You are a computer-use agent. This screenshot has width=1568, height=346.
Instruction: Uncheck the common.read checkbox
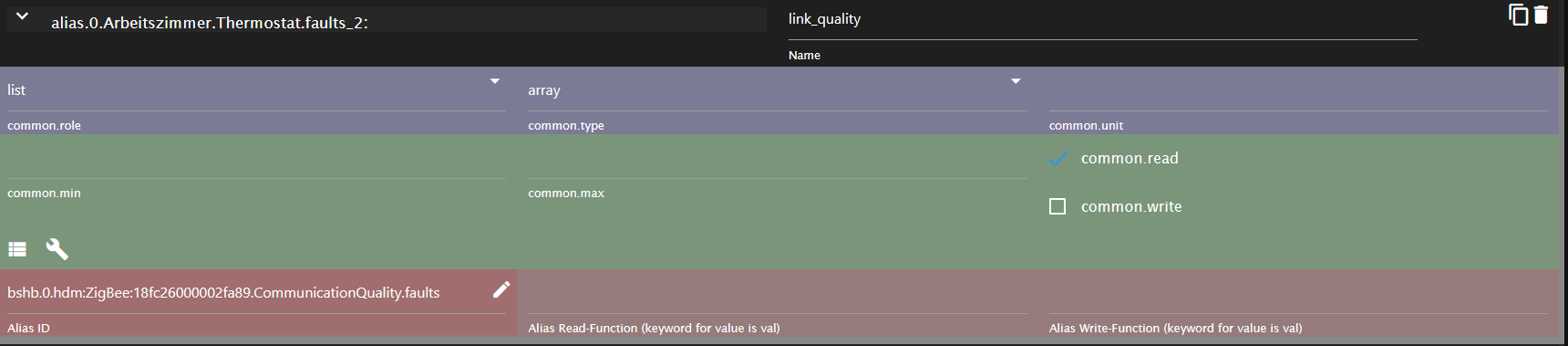(1057, 159)
